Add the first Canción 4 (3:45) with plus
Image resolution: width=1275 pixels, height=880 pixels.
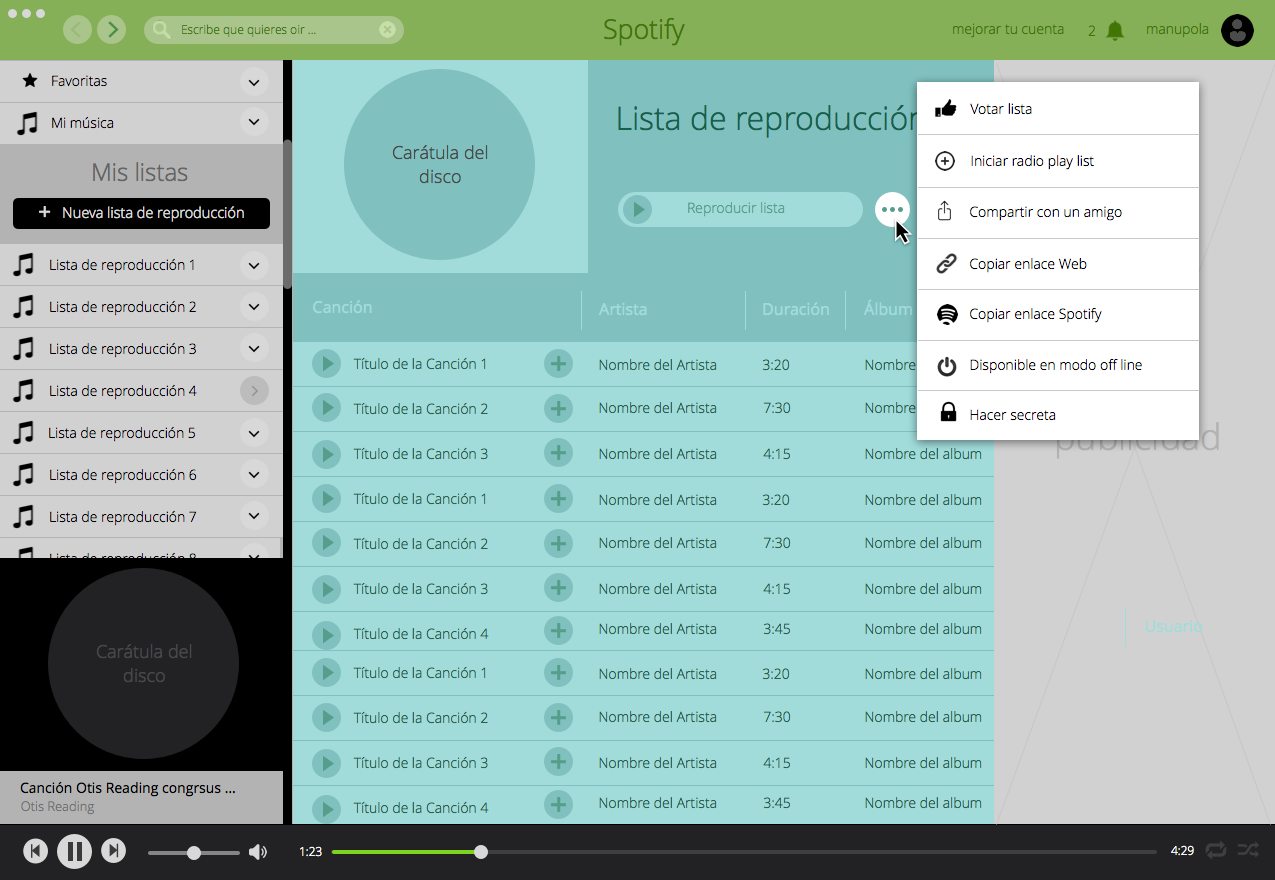pos(558,630)
